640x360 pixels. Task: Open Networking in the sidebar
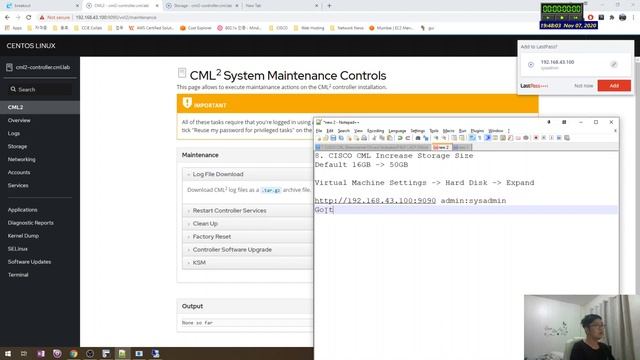[21, 160]
